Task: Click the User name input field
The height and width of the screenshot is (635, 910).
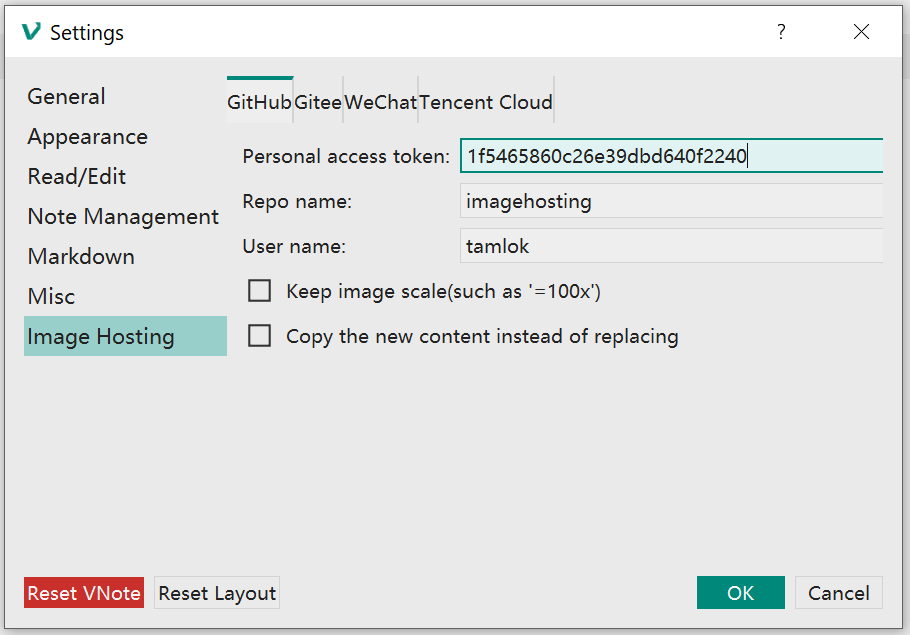Action: [x=671, y=246]
